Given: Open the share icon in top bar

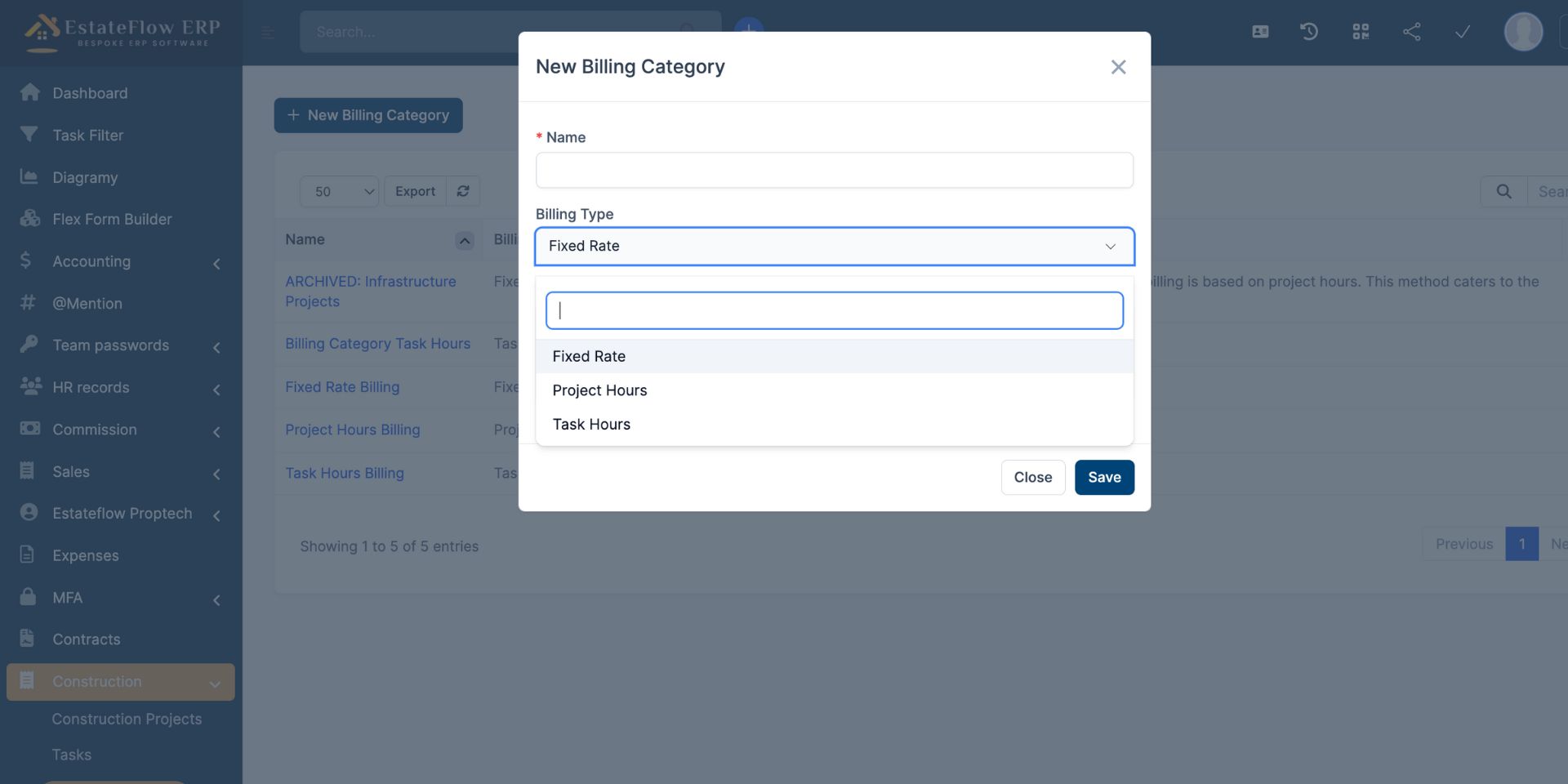Looking at the screenshot, I should [x=1411, y=32].
